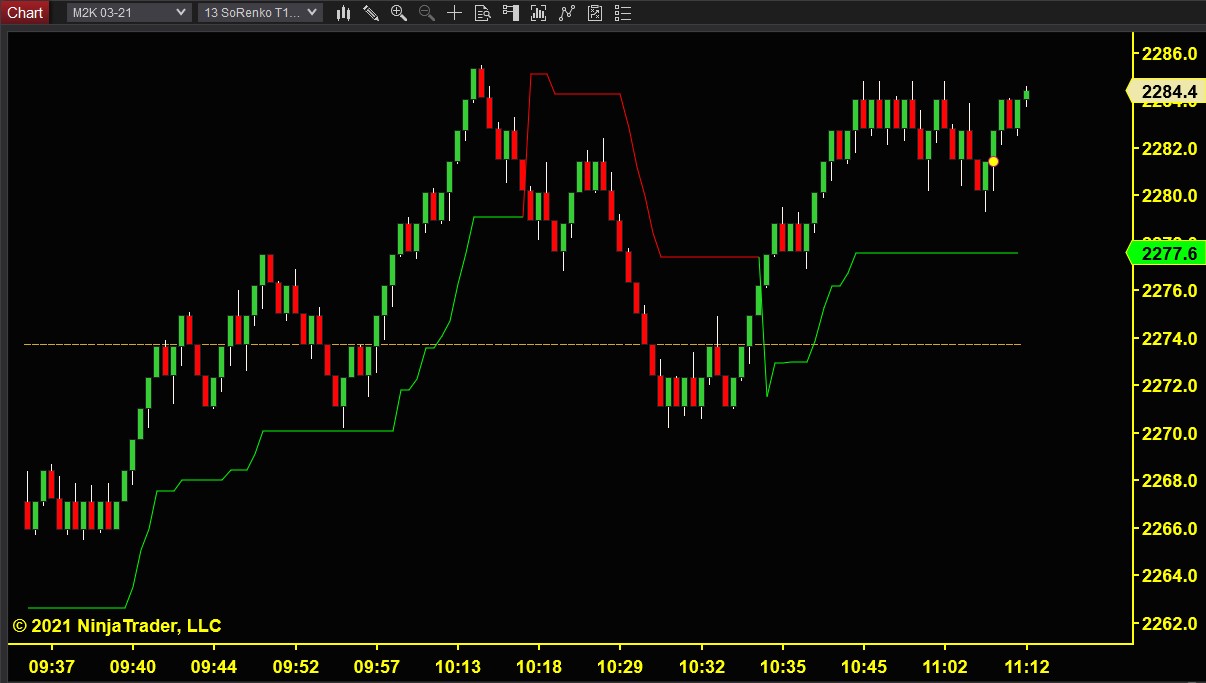Click the 2276.0 price axis label
Screen dimensions: 1206x683
coord(1169,290)
